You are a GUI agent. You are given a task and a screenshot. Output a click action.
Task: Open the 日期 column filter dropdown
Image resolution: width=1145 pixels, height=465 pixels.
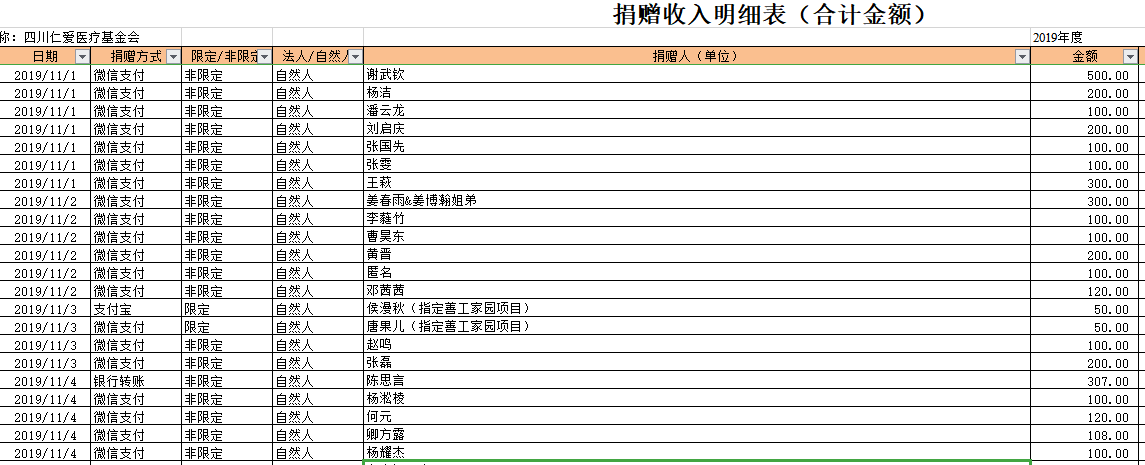(x=82, y=57)
